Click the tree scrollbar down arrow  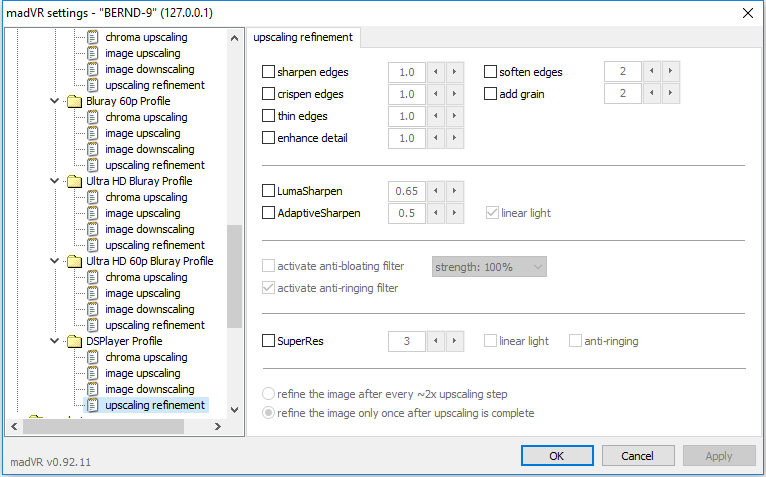[234, 410]
